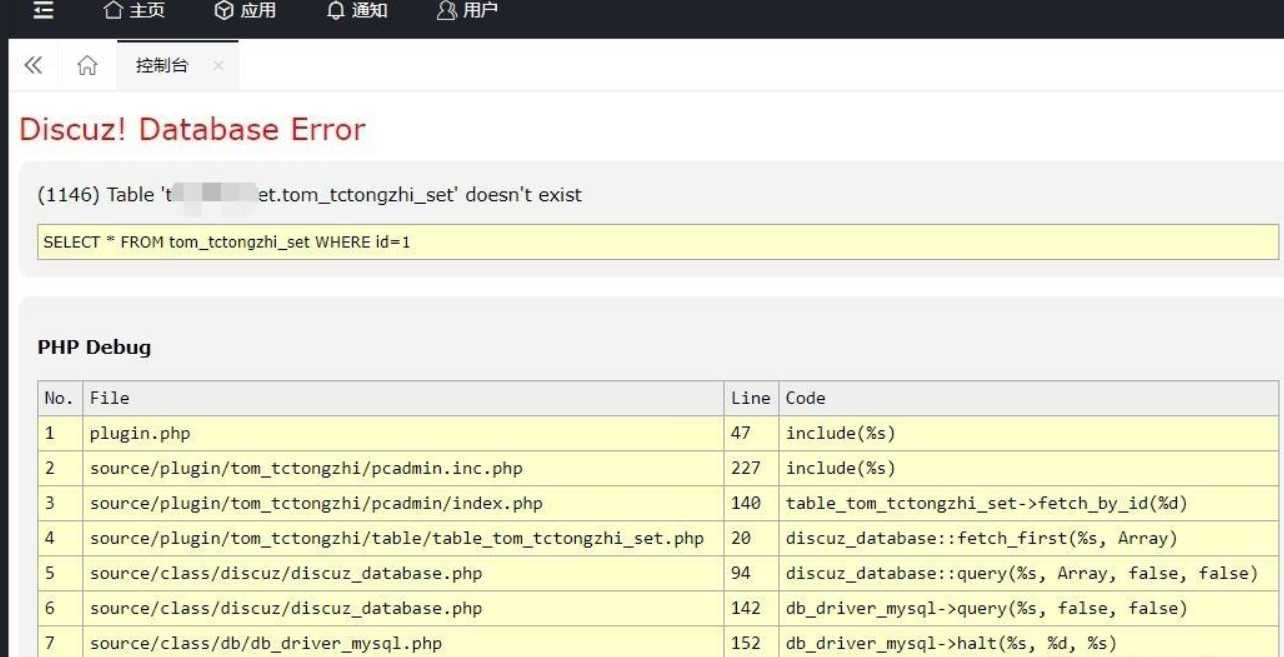1284x657 pixels.
Task: Open the 主页 home menu
Action: [x=134, y=11]
